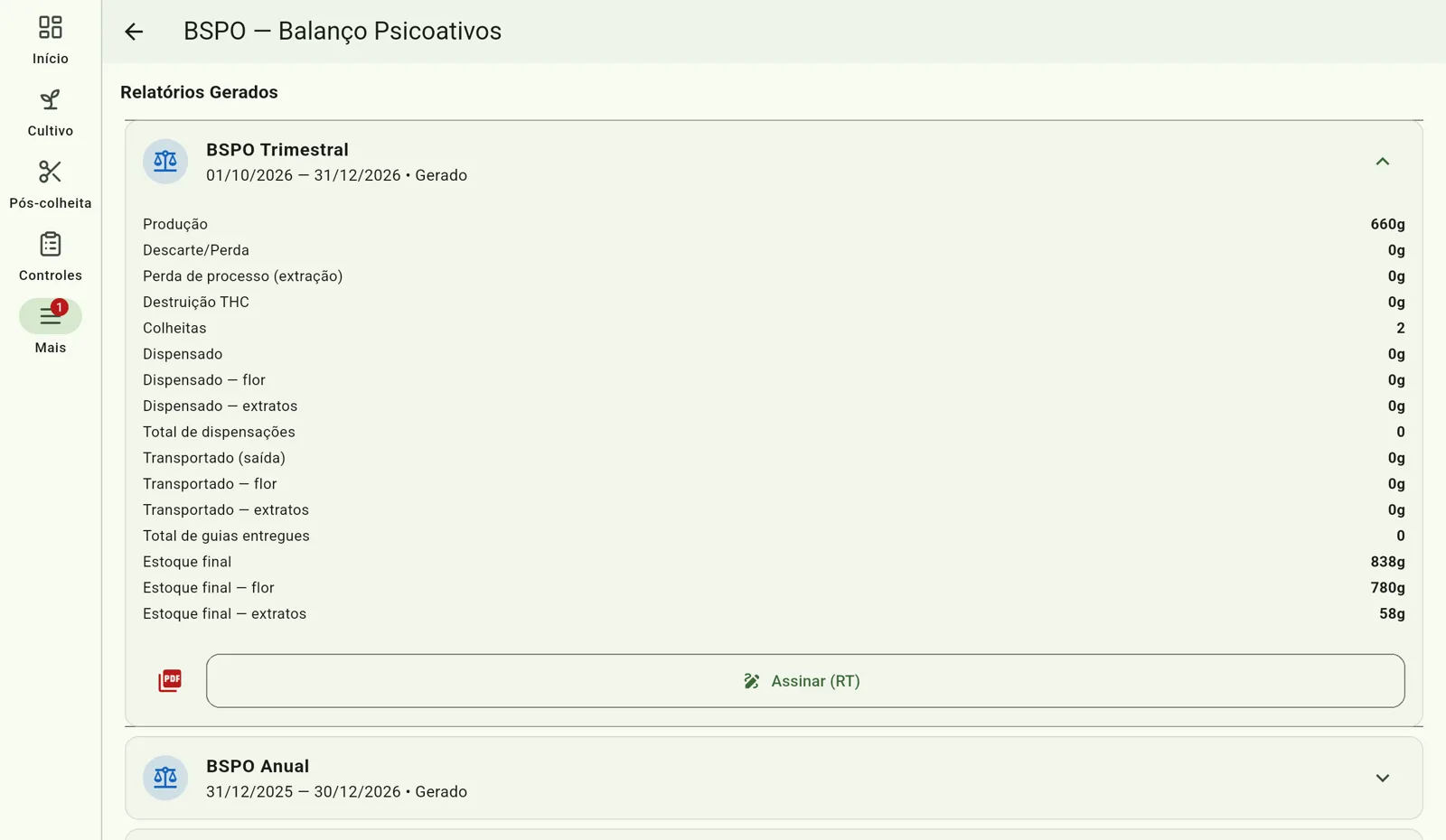Image resolution: width=1446 pixels, height=840 pixels.
Task: Click the pen icon inside Assinar button
Action: (x=751, y=681)
